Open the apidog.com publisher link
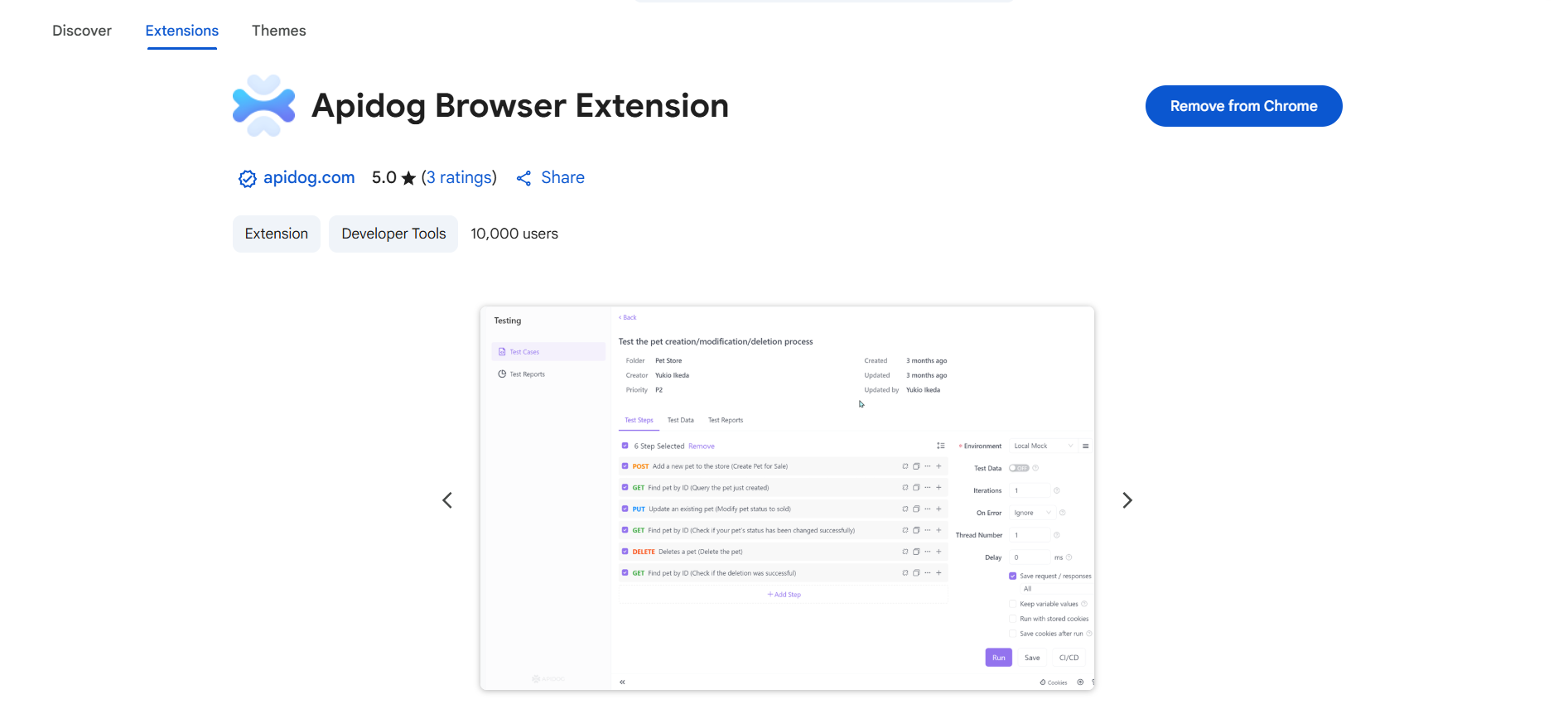Screen dimensions: 1568x709 pyautogui.click(x=309, y=177)
